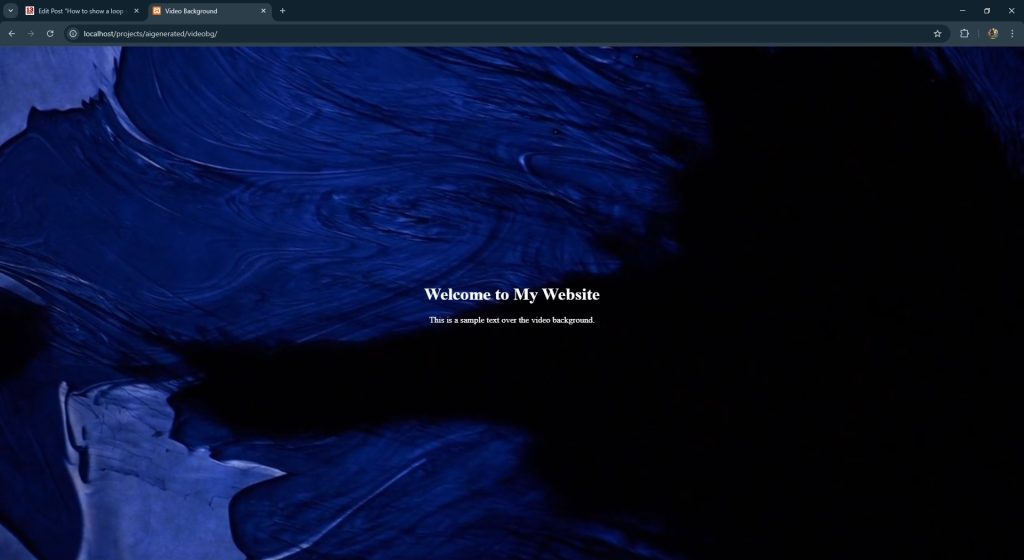
Task: Click the localhost address bar URL
Action: (x=150, y=33)
